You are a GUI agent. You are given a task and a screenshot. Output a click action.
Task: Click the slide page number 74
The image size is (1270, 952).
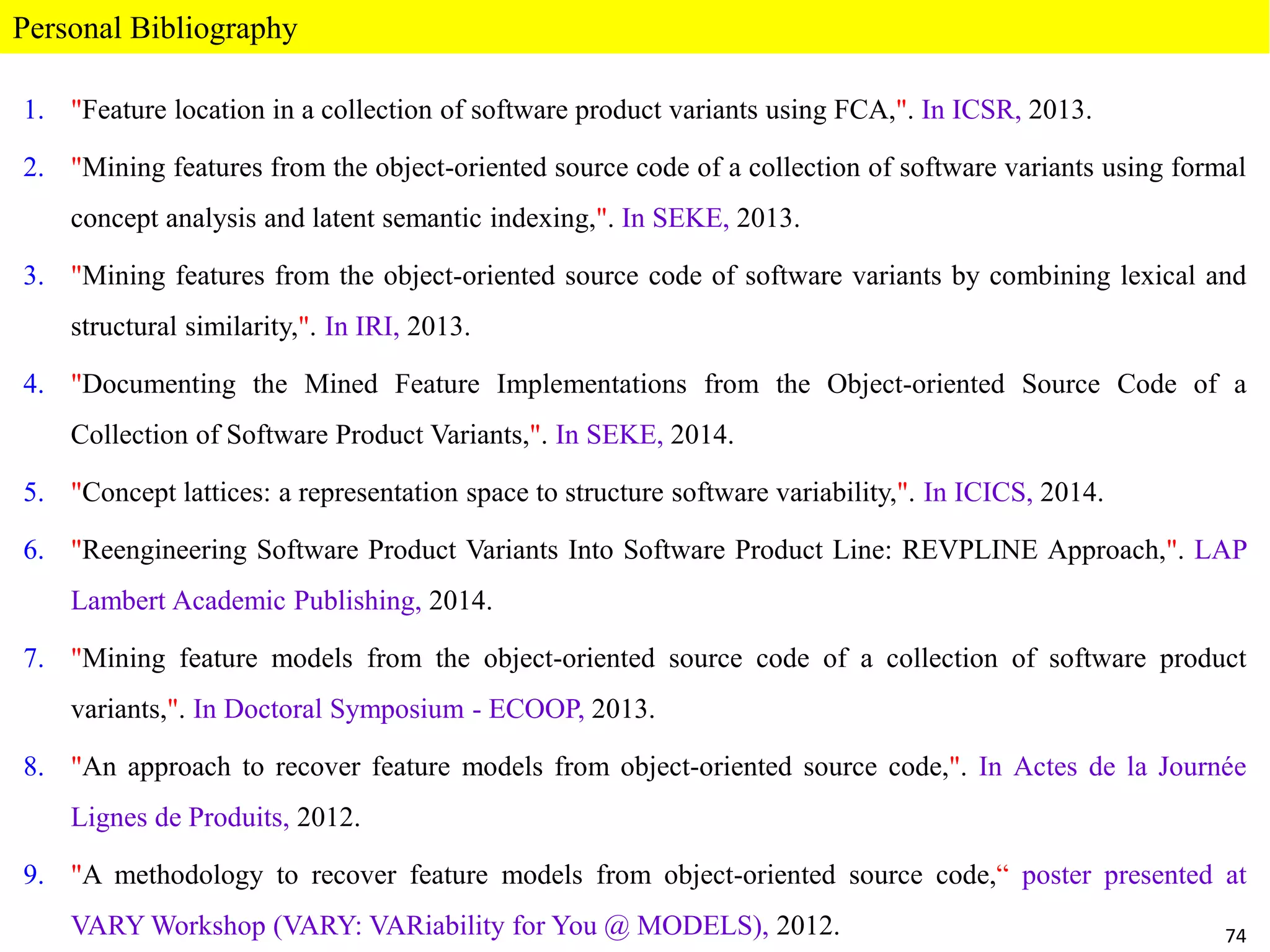(x=1236, y=935)
